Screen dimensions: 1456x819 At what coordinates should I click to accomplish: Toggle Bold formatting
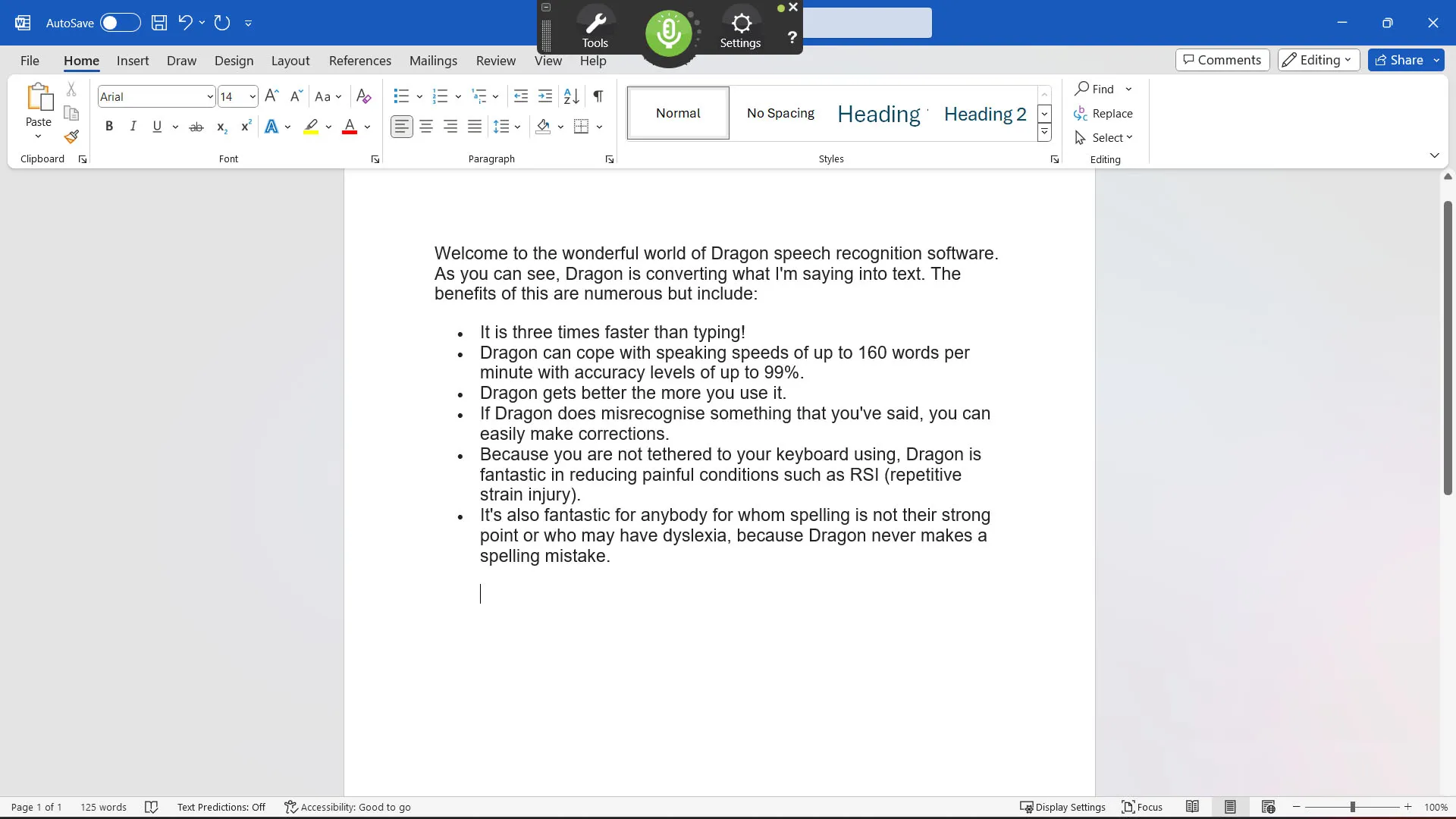pyautogui.click(x=109, y=127)
